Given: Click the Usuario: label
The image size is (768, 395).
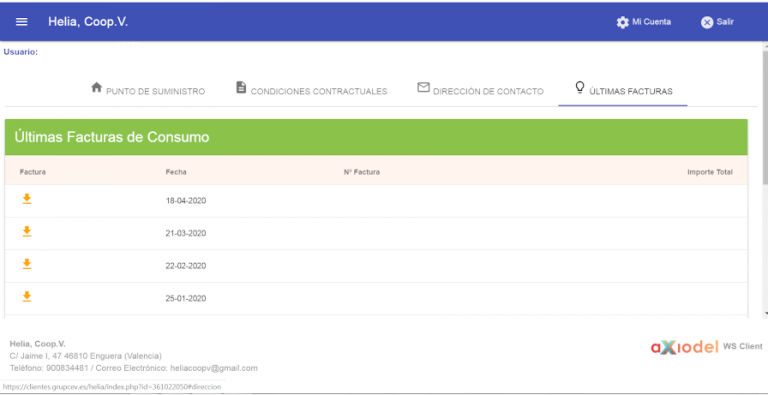Looking at the screenshot, I should (21, 51).
